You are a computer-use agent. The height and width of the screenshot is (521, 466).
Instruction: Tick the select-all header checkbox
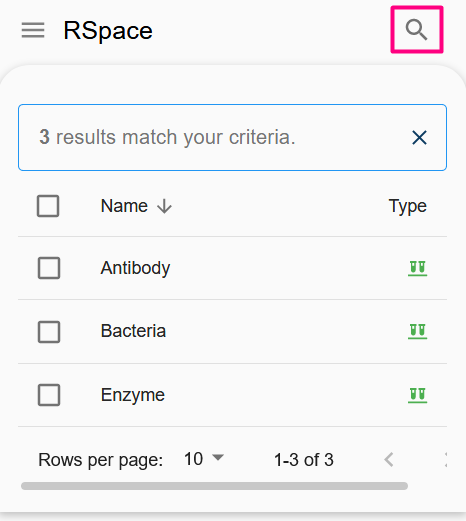point(48,206)
